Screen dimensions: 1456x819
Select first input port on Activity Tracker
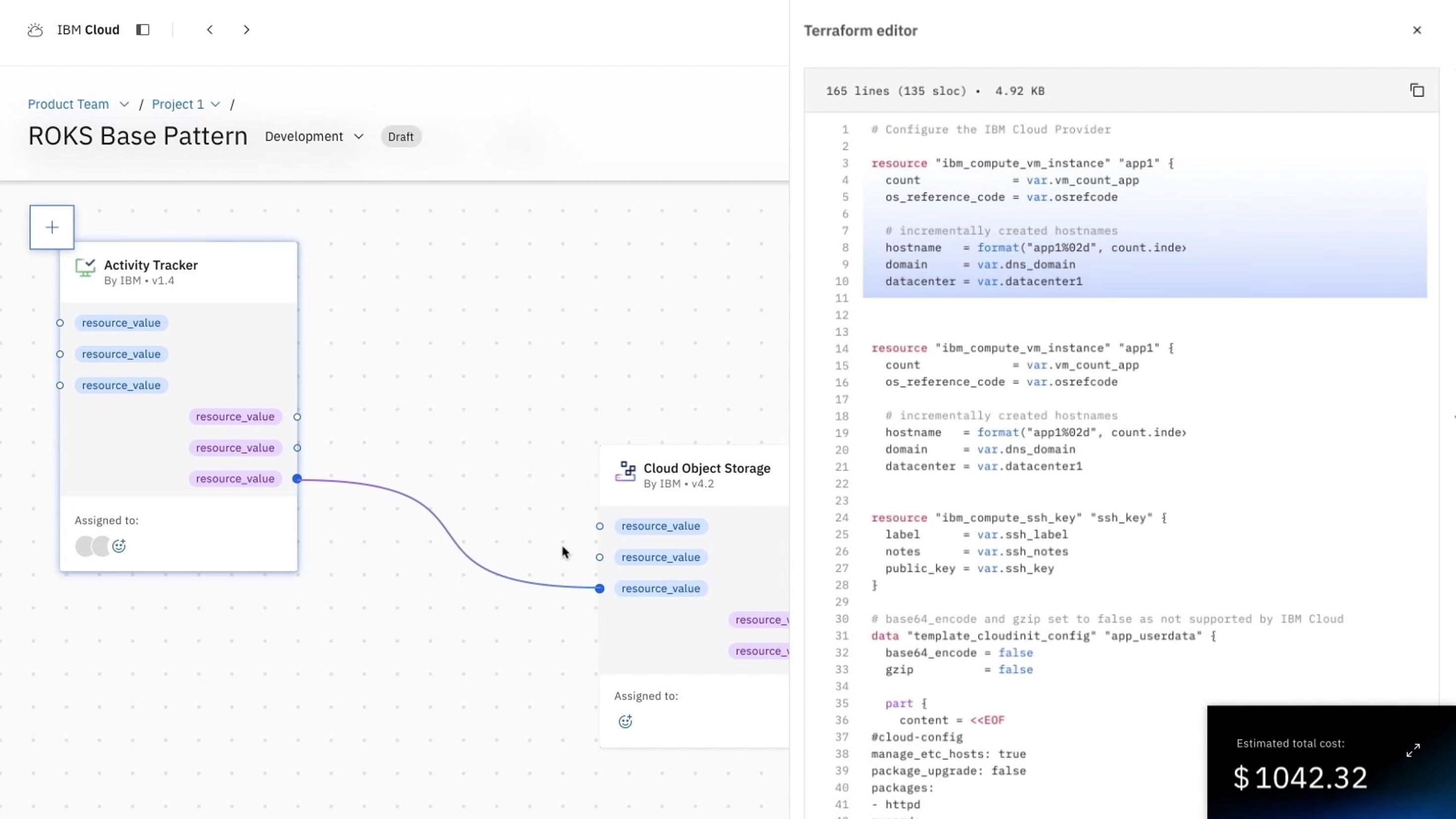pos(60,323)
